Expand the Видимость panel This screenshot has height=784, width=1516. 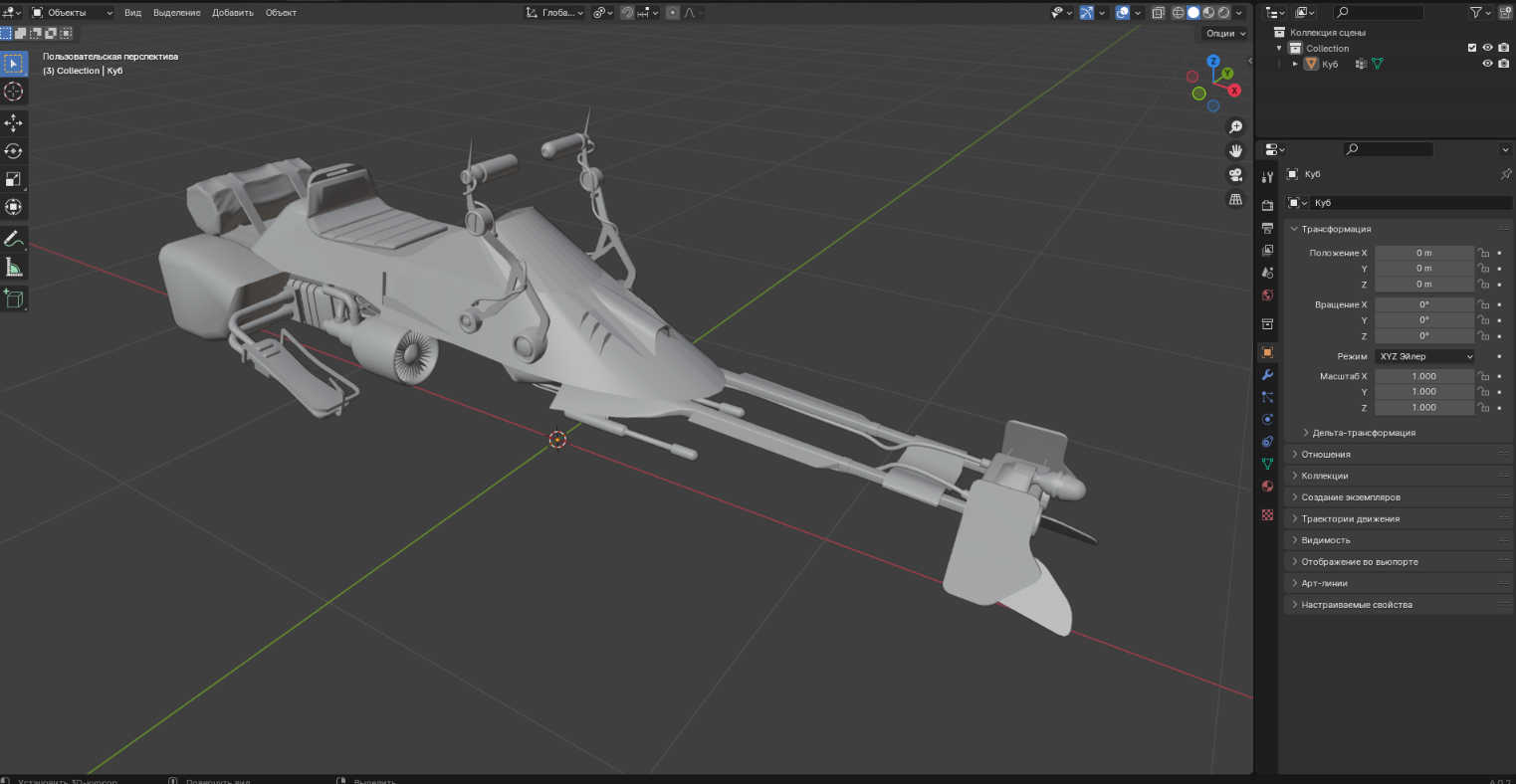coord(1399,540)
